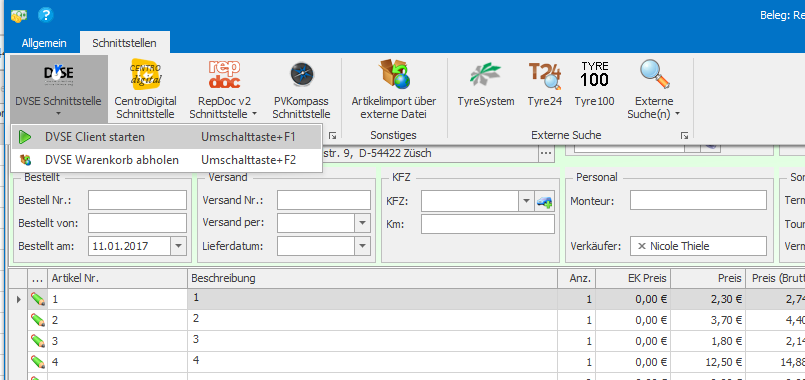Screen dimensions: 805x380
Task: Open Tyre100 external search
Action: (x=595, y=83)
